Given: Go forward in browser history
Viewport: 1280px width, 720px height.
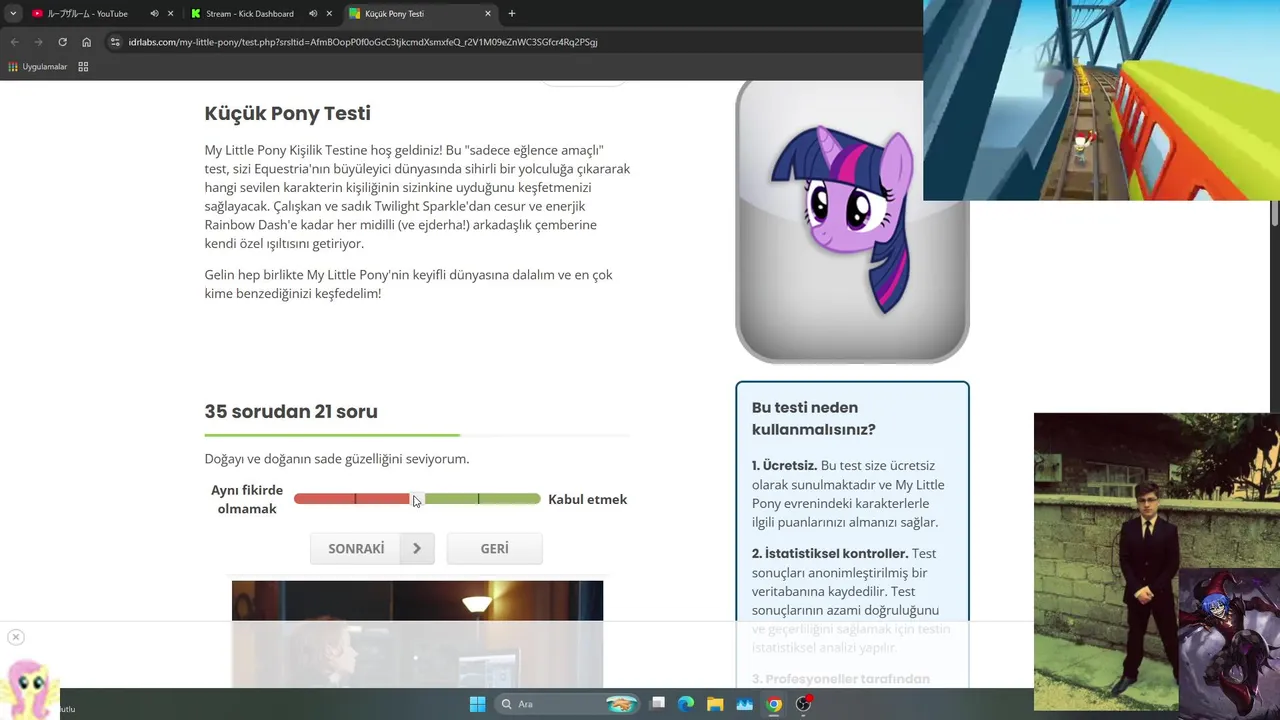Looking at the screenshot, I should click(38, 42).
